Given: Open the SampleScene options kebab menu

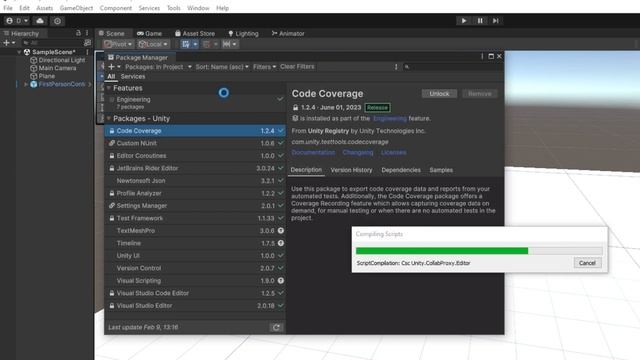Looking at the screenshot, I should click(x=87, y=52).
